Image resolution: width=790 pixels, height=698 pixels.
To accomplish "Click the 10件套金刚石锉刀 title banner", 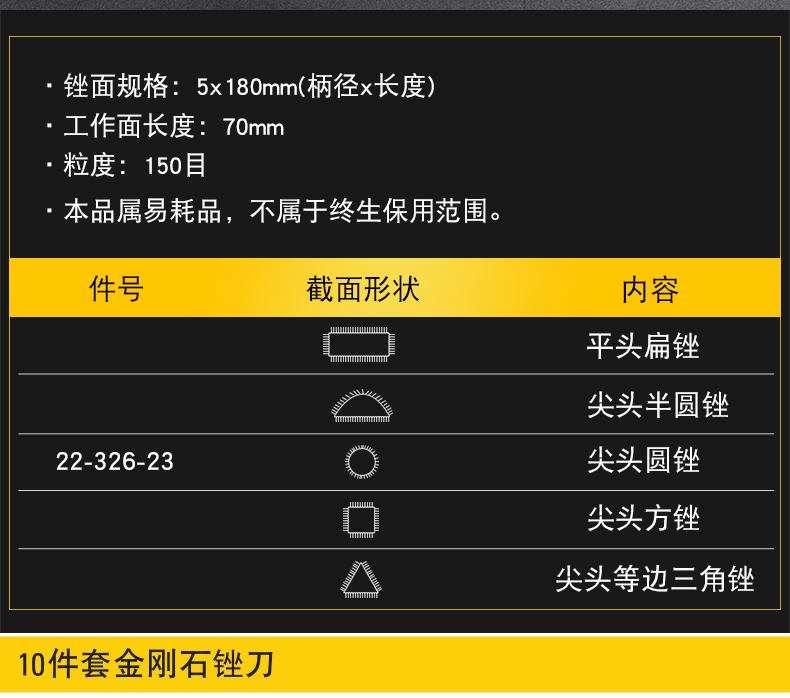I will pyautogui.click(x=395, y=664).
